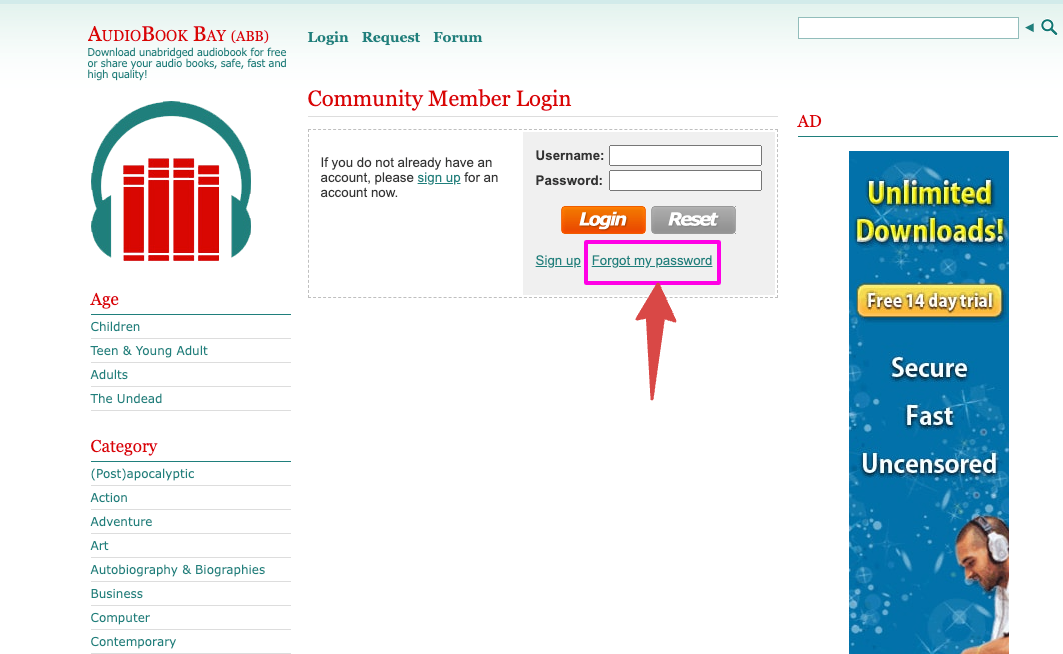Open the Business category

click(117, 594)
